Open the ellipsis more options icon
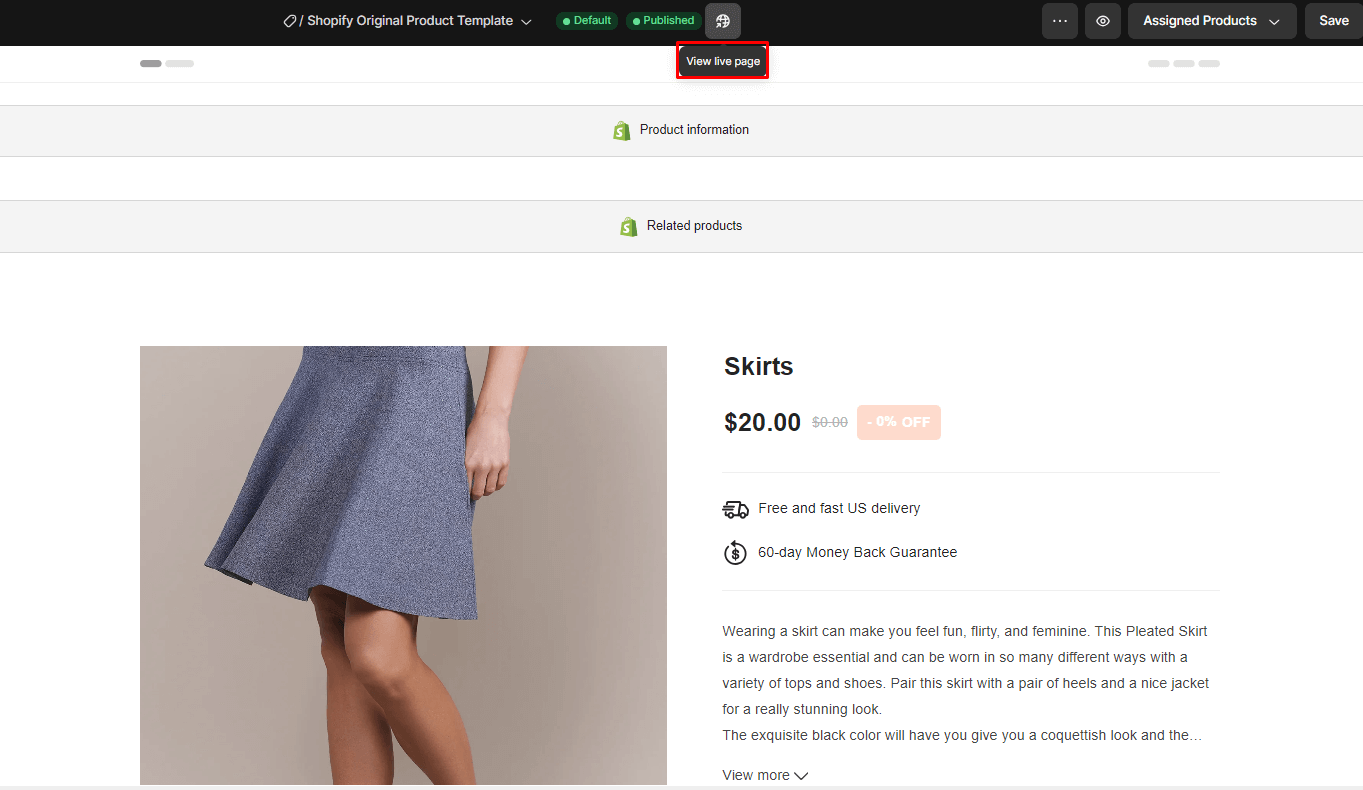 pos(1059,20)
